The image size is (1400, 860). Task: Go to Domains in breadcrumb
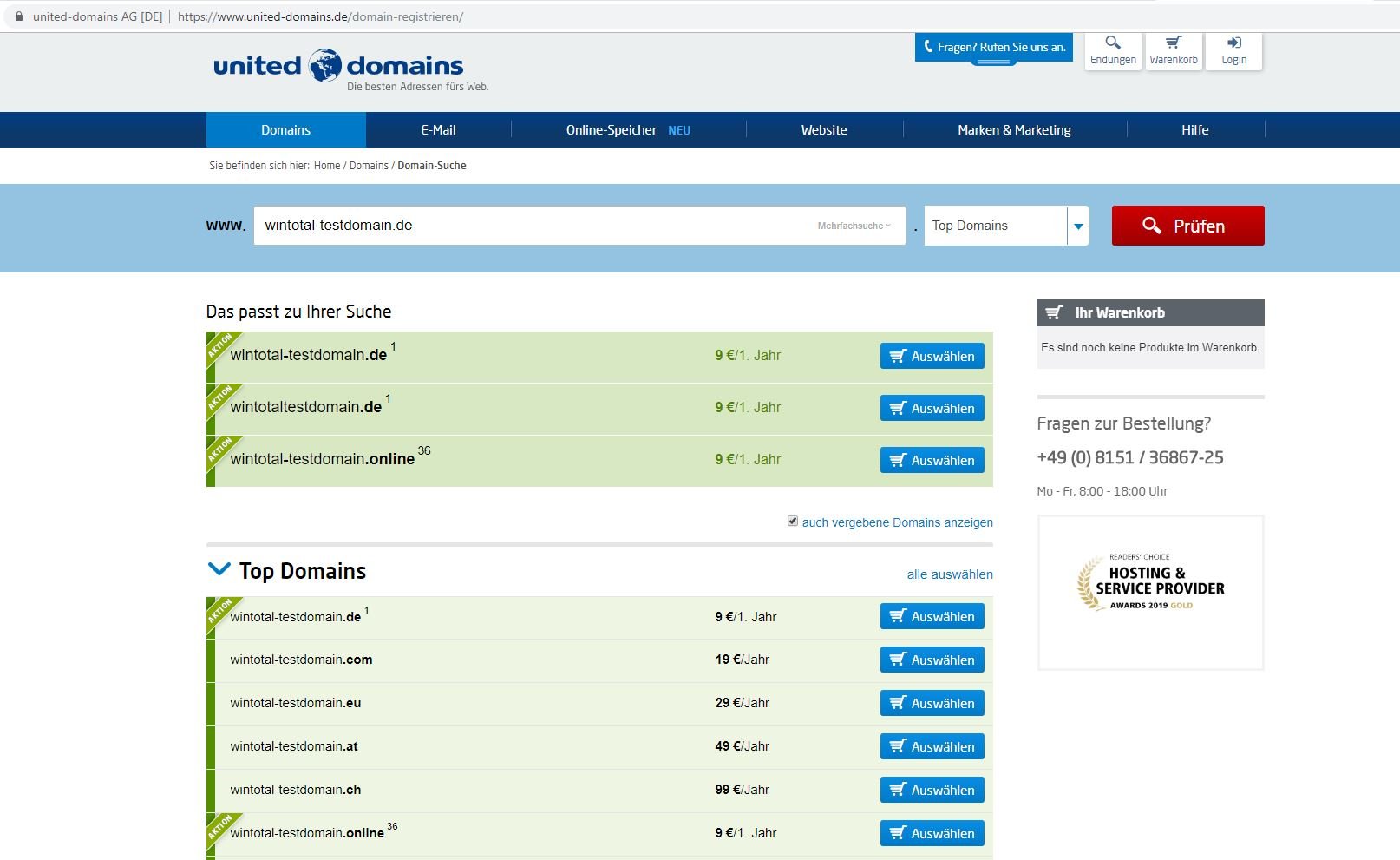pos(369,166)
